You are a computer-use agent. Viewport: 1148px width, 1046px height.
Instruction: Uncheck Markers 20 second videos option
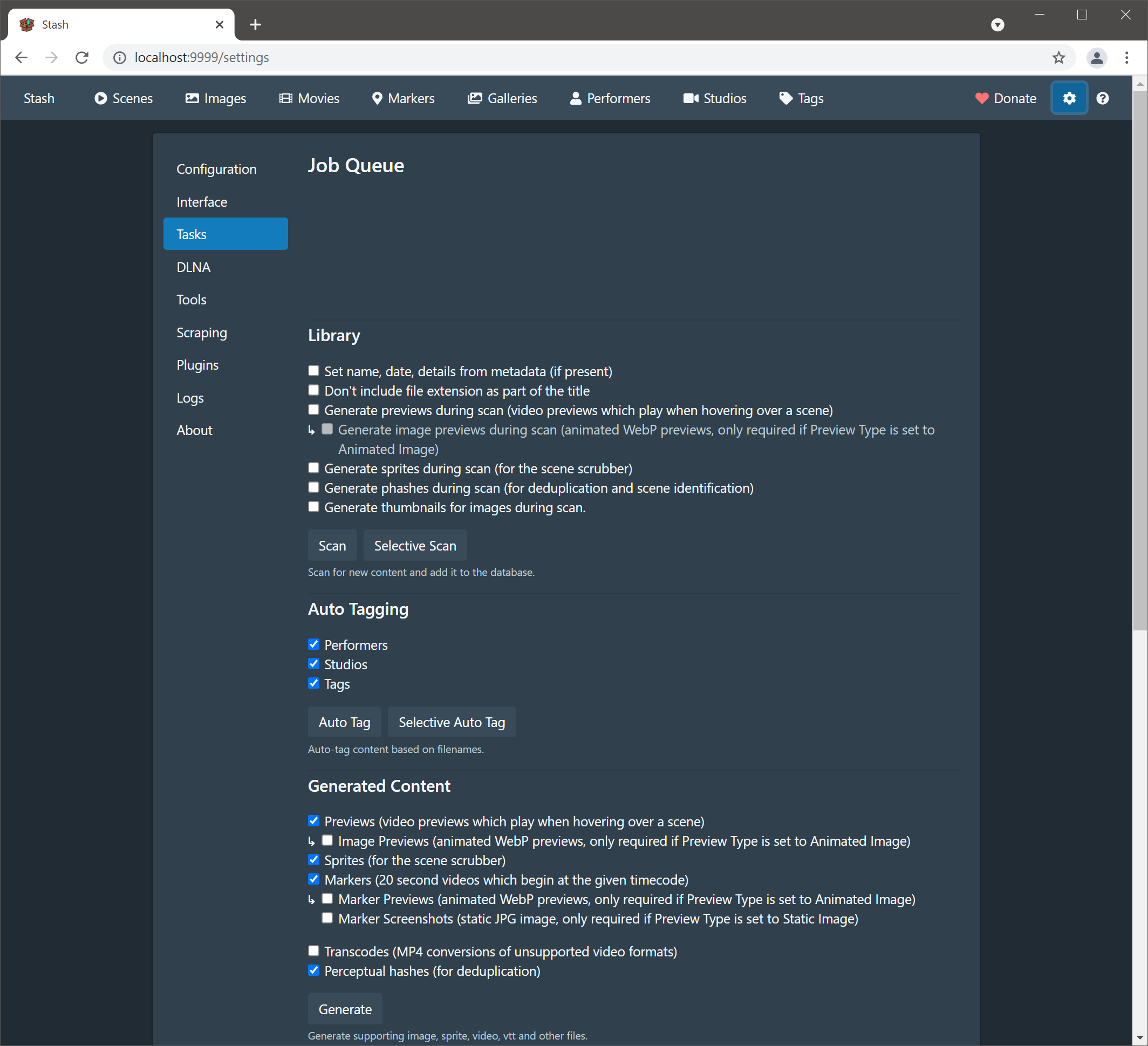pos(314,879)
